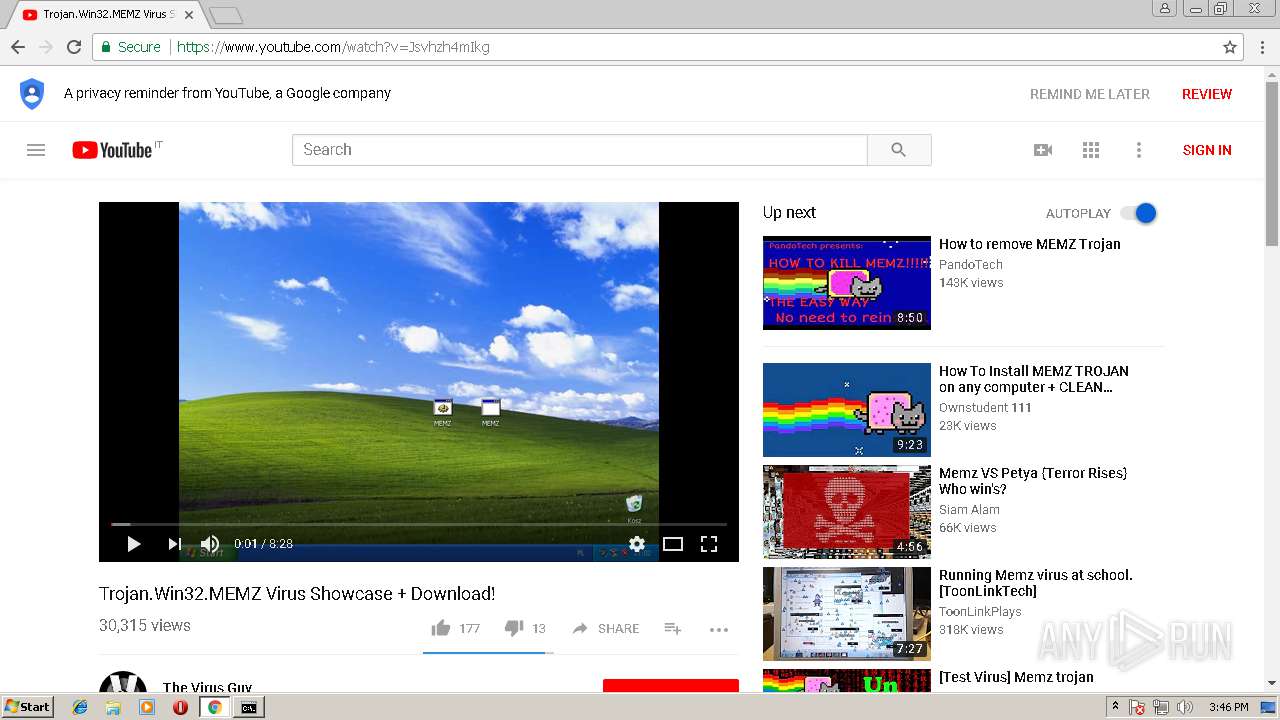Click the search magnifier button
Image resolution: width=1280 pixels, height=720 pixels.
tap(899, 150)
